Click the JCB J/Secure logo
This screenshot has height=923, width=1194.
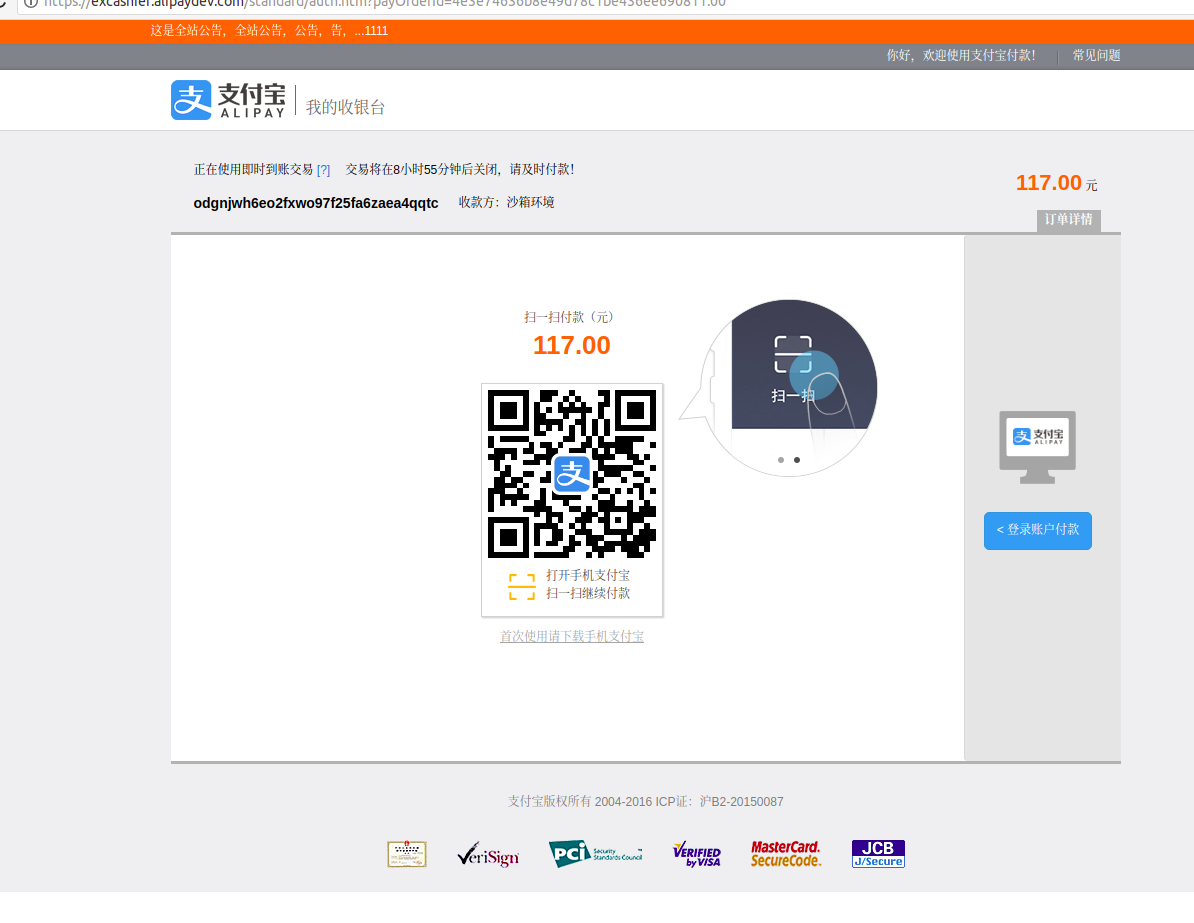[x=878, y=854]
